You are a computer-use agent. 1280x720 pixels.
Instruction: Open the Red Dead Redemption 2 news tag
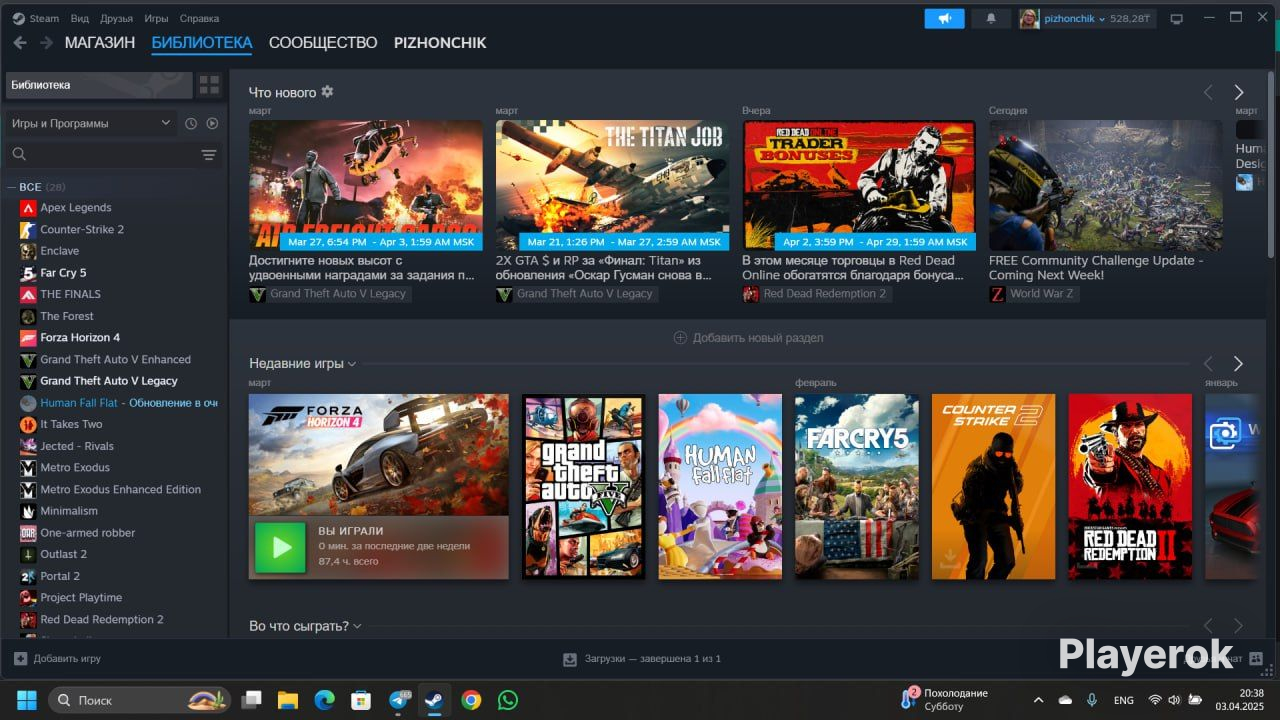coord(815,294)
